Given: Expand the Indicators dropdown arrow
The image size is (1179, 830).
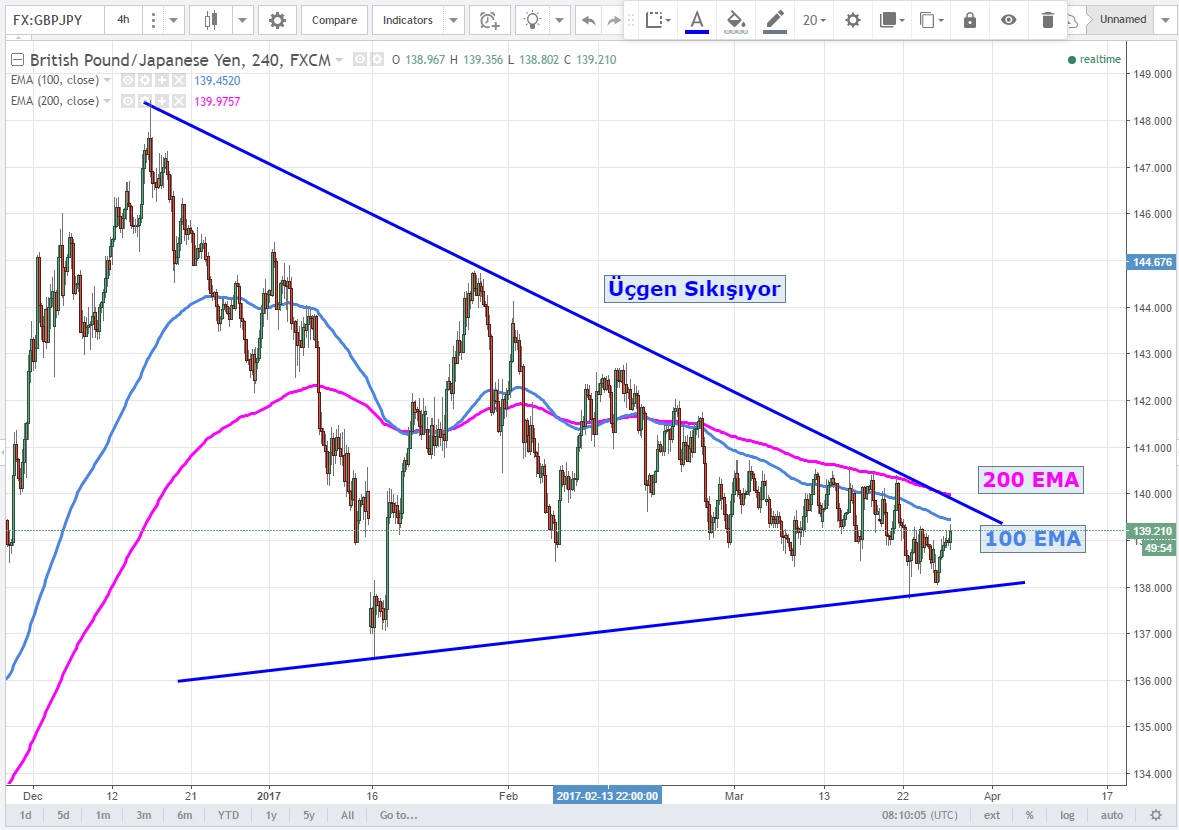Looking at the screenshot, I should 454,20.
